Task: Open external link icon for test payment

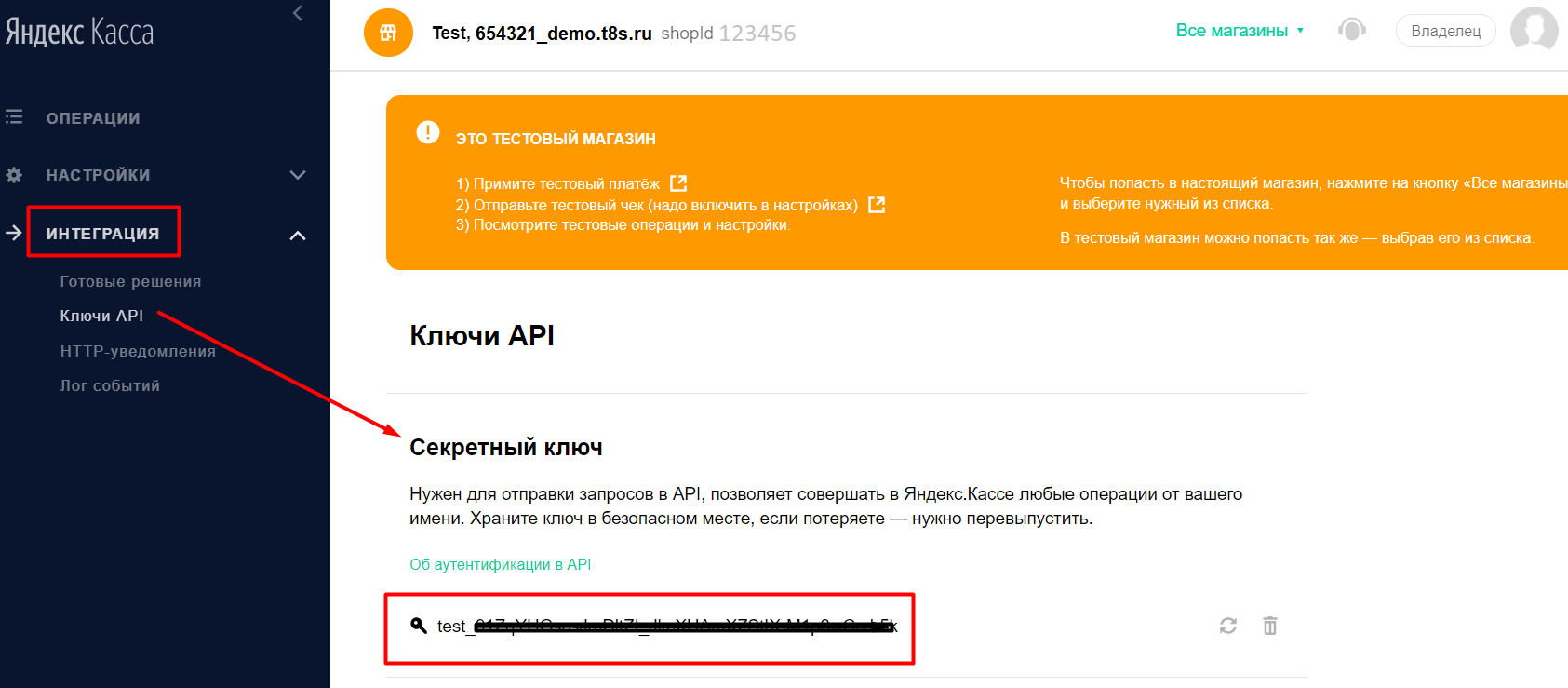Action: click(x=678, y=183)
